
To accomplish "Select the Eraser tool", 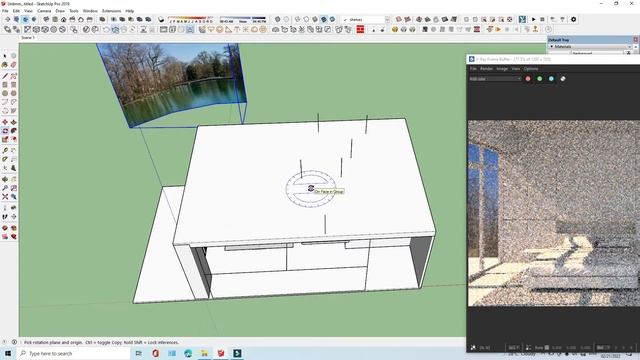I will point(13,65).
